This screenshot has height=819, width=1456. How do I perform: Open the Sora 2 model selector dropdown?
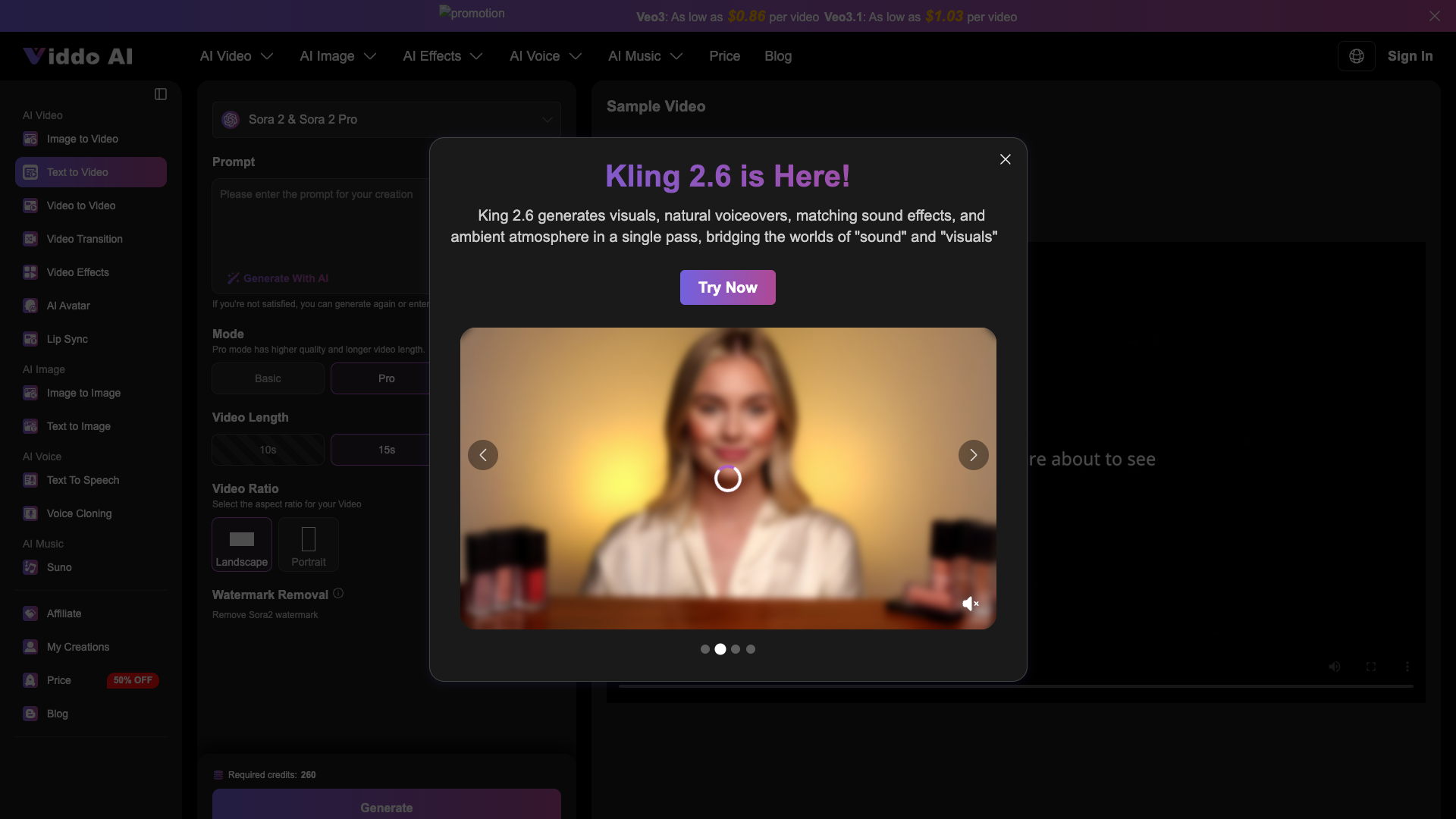coord(387,120)
